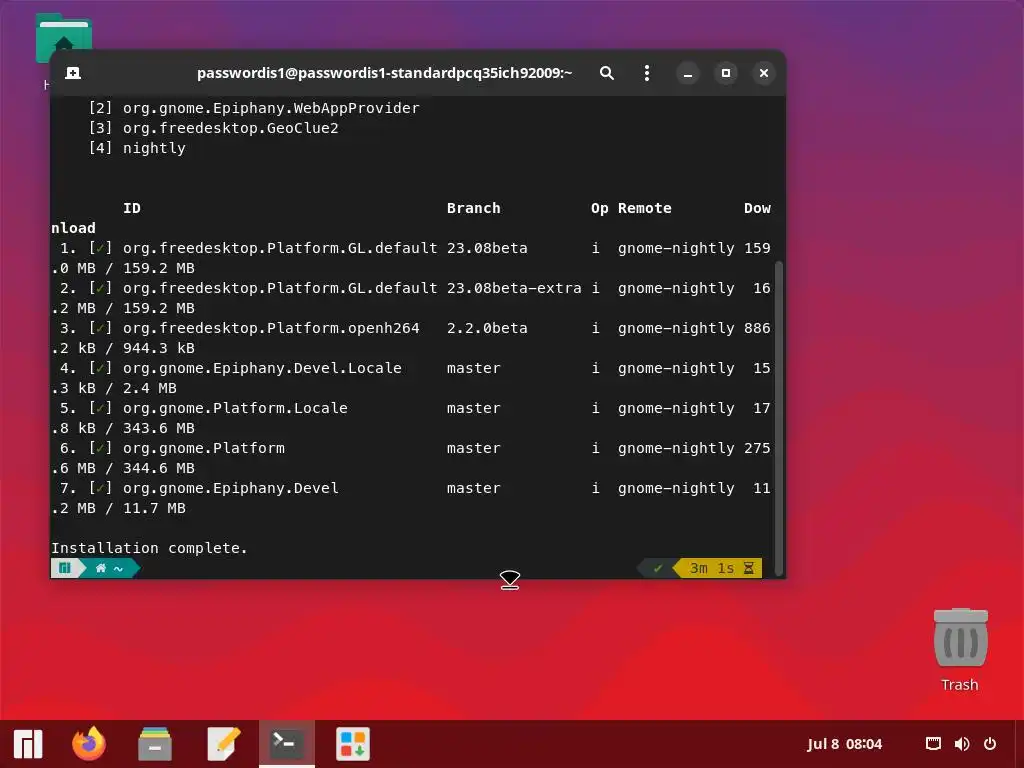This screenshot has height=768, width=1024.
Task: Select the Trash desktop icon
Action: [960, 650]
